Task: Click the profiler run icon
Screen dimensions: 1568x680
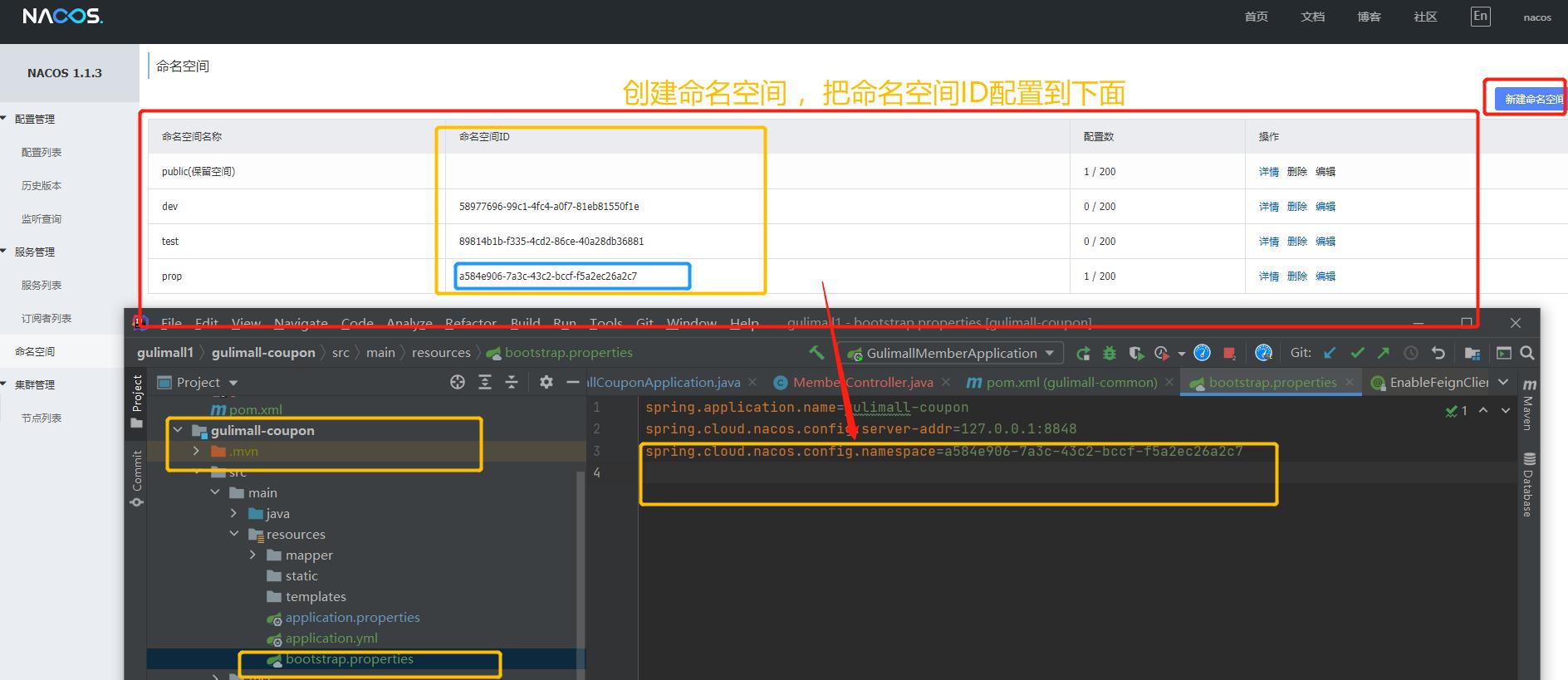Action: pyautogui.click(x=1162, y=354)
